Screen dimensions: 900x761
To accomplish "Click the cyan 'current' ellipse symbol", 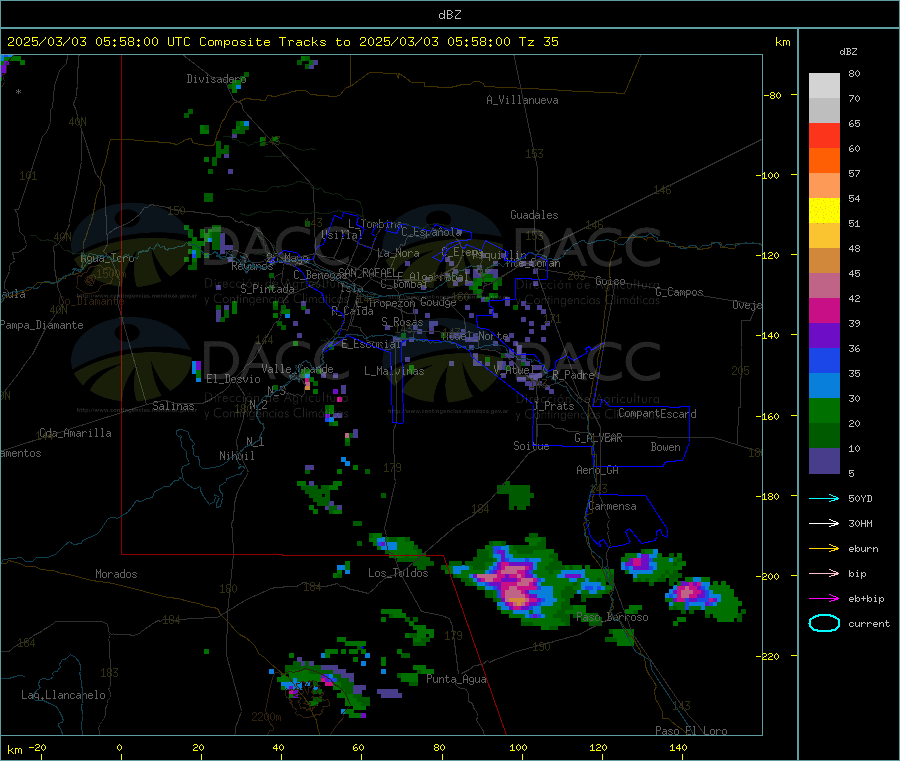I will [824, 623].
